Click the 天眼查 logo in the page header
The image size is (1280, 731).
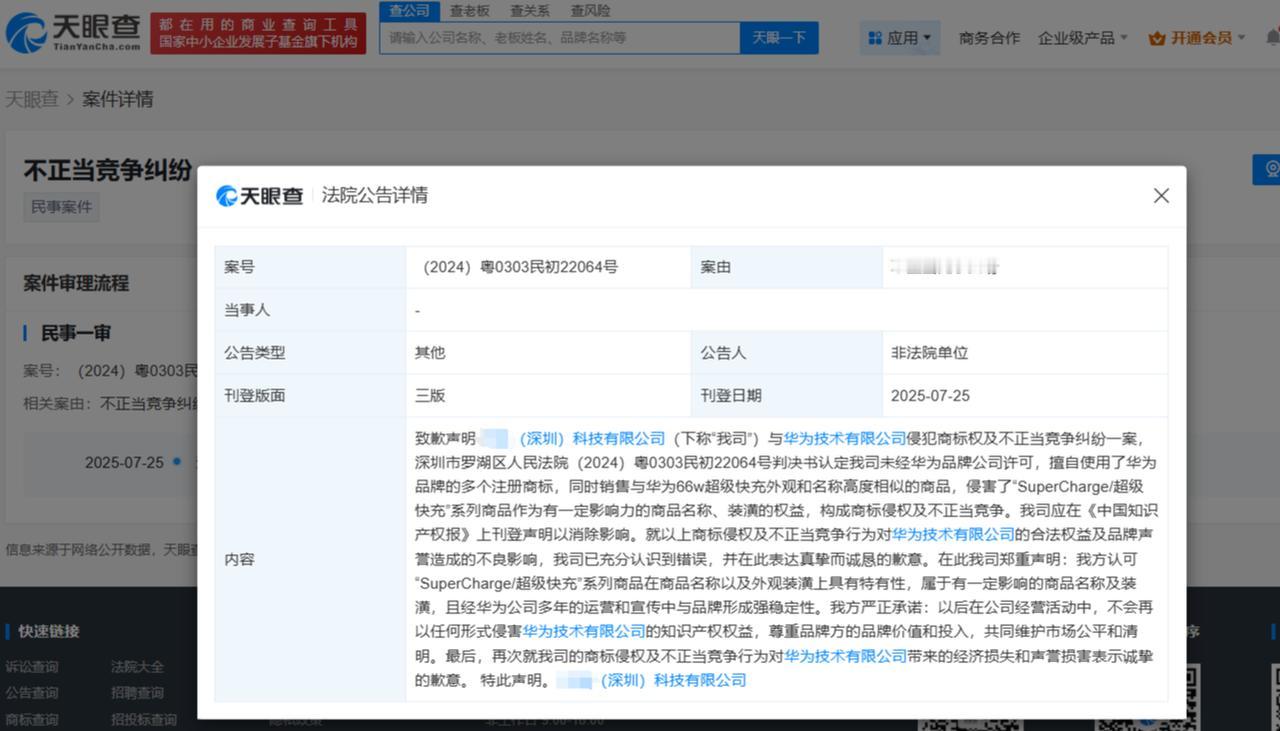point(73,33)
